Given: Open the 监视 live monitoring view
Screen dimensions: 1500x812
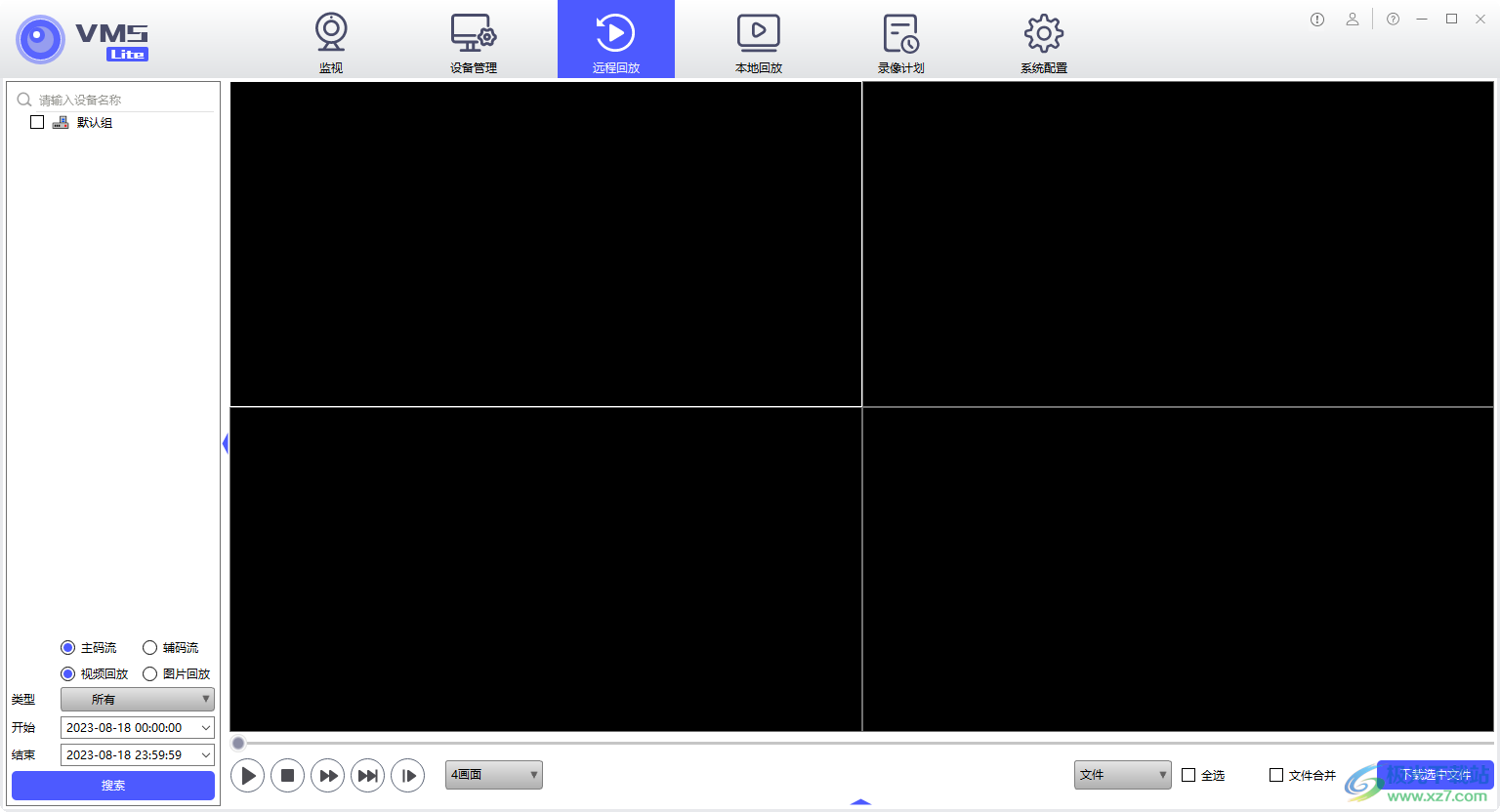Looking at the screenshot, I should pyautogui.click(x=331, y=41).
